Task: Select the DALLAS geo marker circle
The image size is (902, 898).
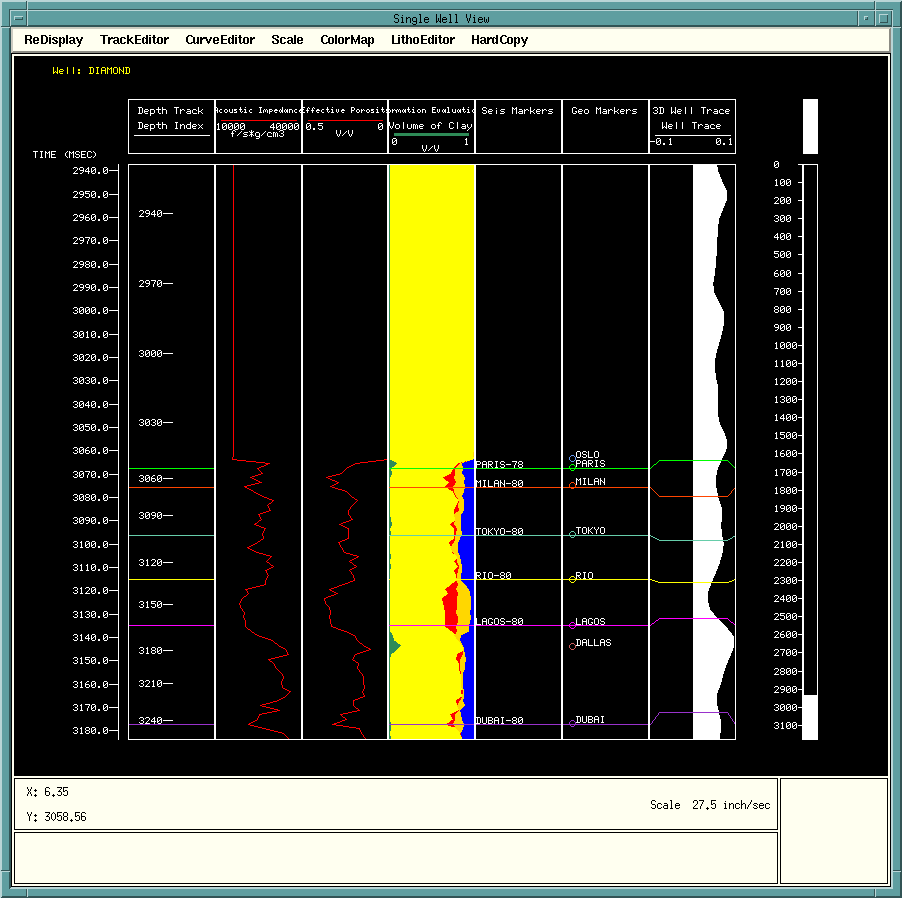Action: click(572, 646)
